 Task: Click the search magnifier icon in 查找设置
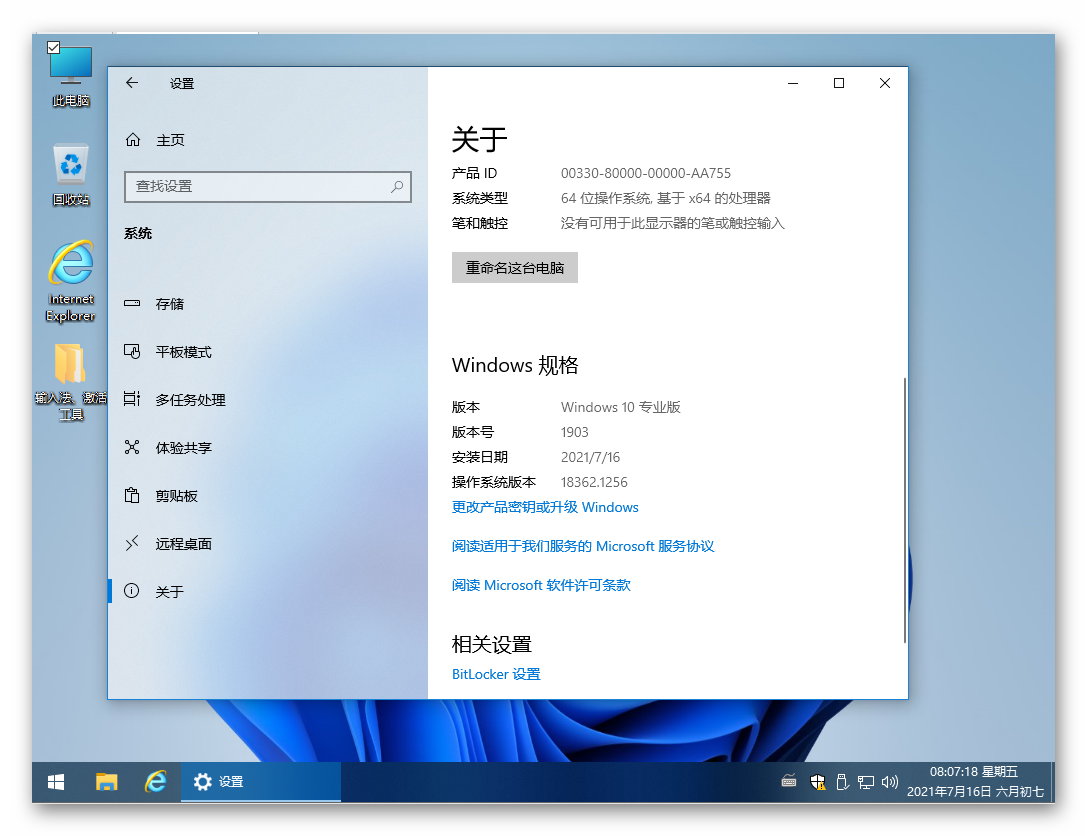coord(397,186)
